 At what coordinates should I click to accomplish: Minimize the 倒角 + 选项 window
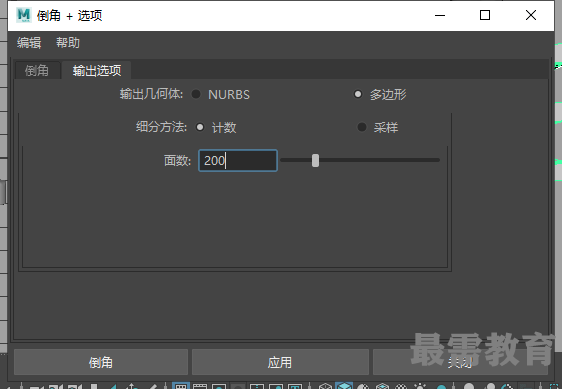coord(440,15)
